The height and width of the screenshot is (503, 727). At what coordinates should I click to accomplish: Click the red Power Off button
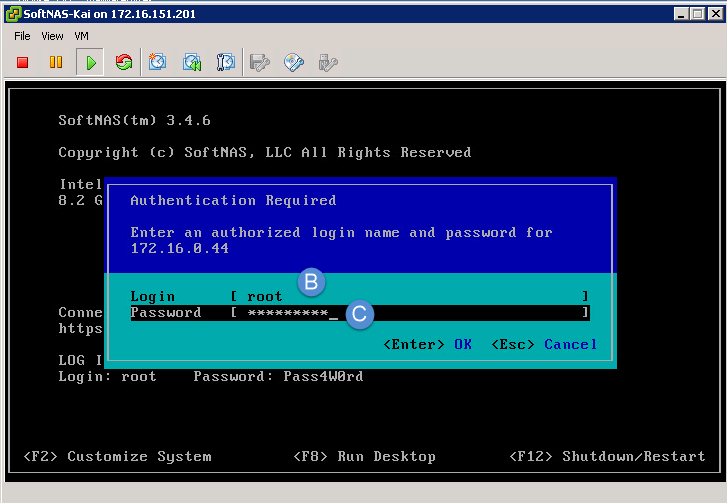(x=23, y=63)
